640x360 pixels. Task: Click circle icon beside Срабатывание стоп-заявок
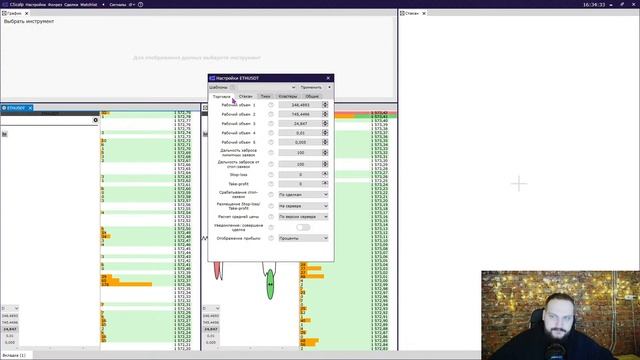pyautogui.click(x=271, y=194)
